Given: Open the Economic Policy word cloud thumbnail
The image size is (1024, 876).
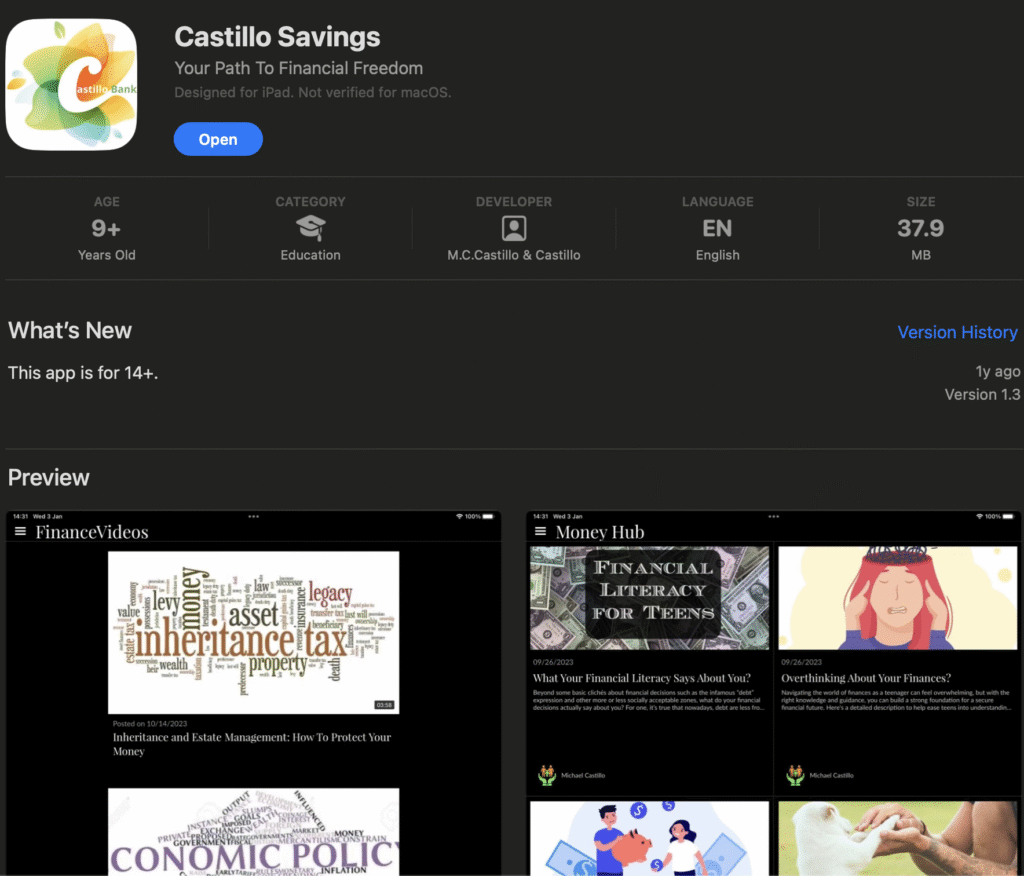Looking at the screenshot, I should (x=253, y=831).
